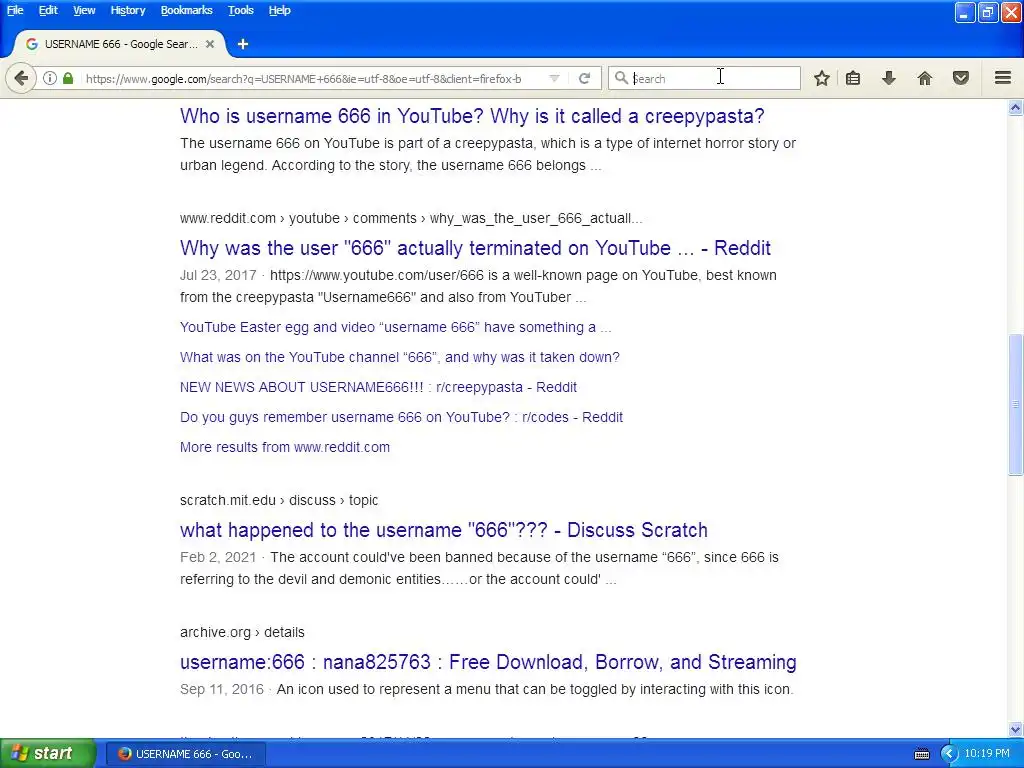The width and height of the screenshot is (1024, 768).
Task: Open 'YouTube Easter egg and video' sublink
Action: pos(396,327)
